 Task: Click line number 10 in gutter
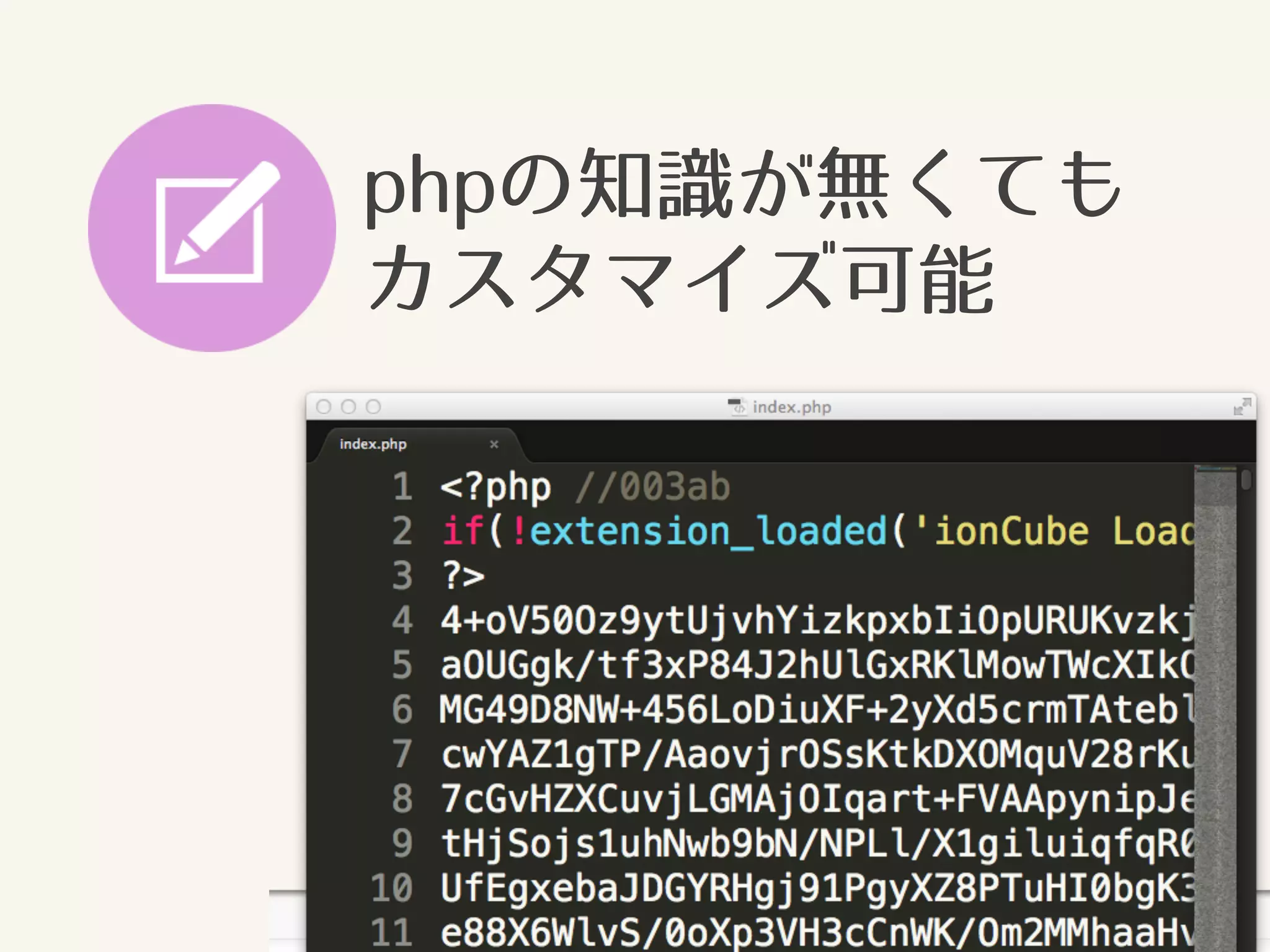click(x=392, y=888)
